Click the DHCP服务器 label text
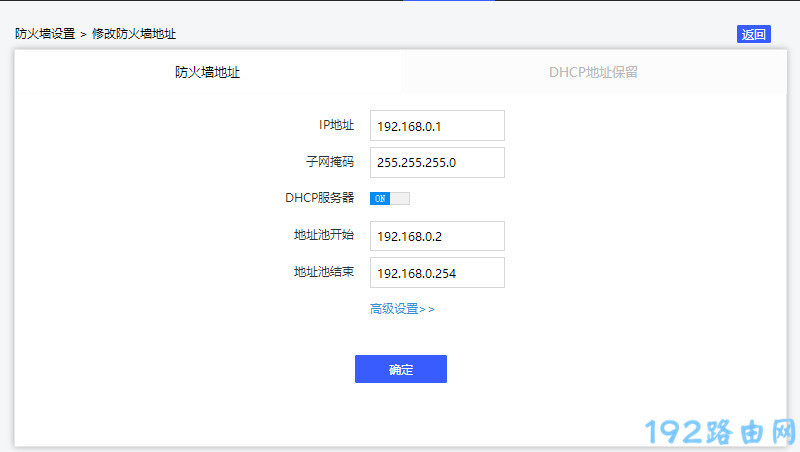The width and height of the screenshot is (800, 452). (319, 198)
